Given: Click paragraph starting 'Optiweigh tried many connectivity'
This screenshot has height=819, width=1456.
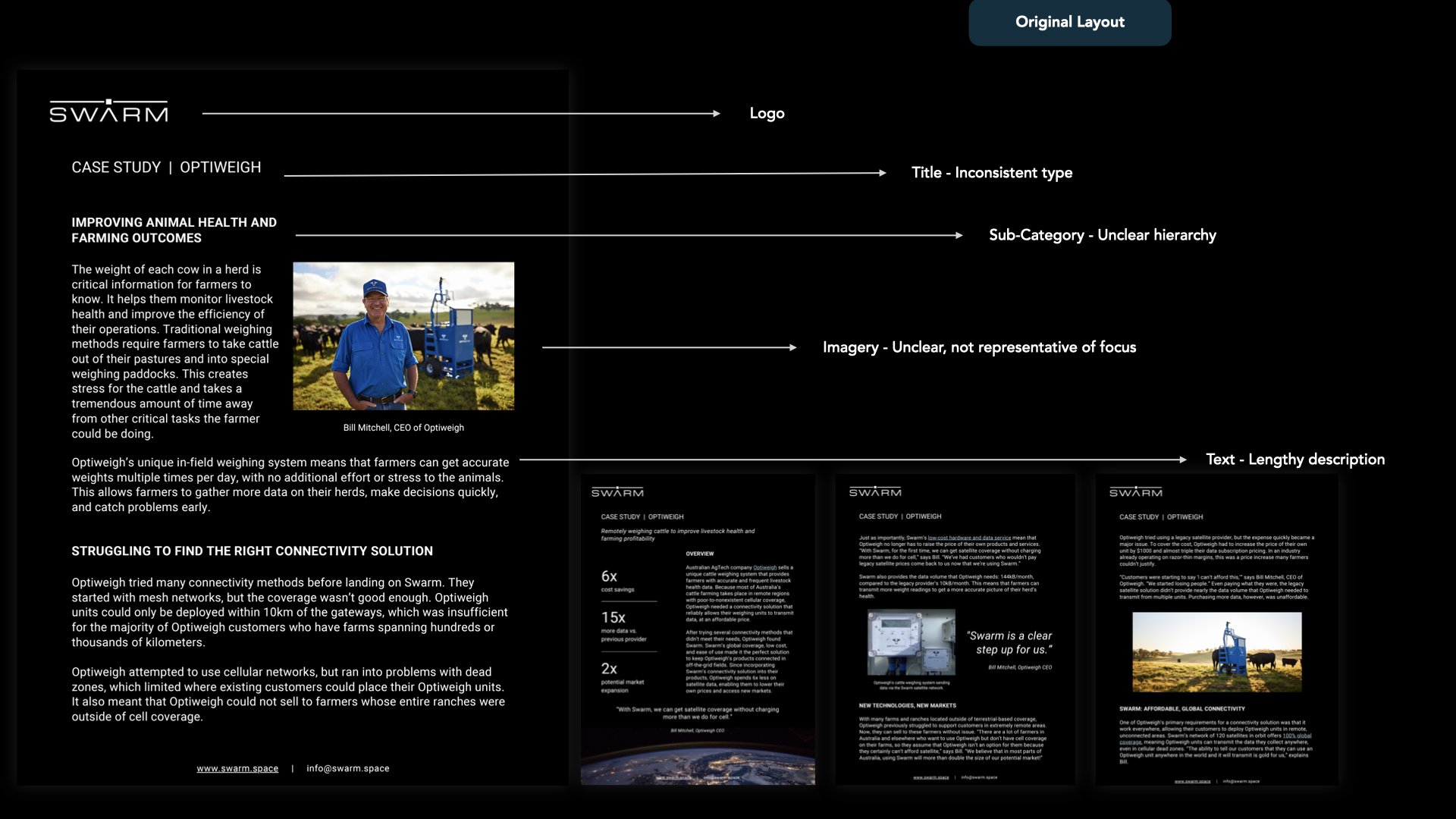Looking at the screenshot, I should coord(290,612).
